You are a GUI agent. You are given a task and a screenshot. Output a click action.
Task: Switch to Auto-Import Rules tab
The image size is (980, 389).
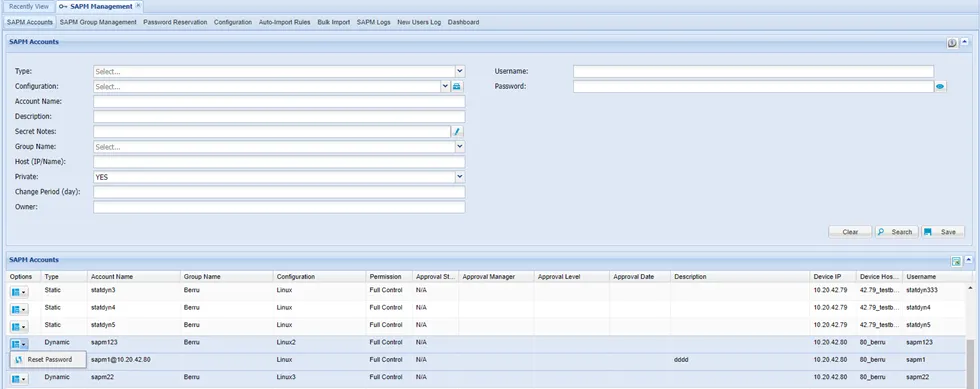(284, 22)
